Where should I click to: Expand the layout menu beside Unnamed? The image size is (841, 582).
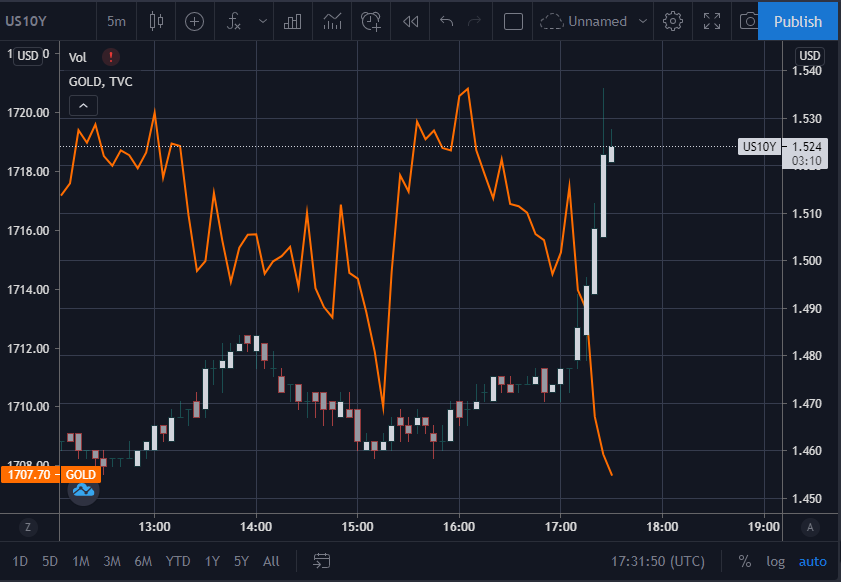(643, 21)
